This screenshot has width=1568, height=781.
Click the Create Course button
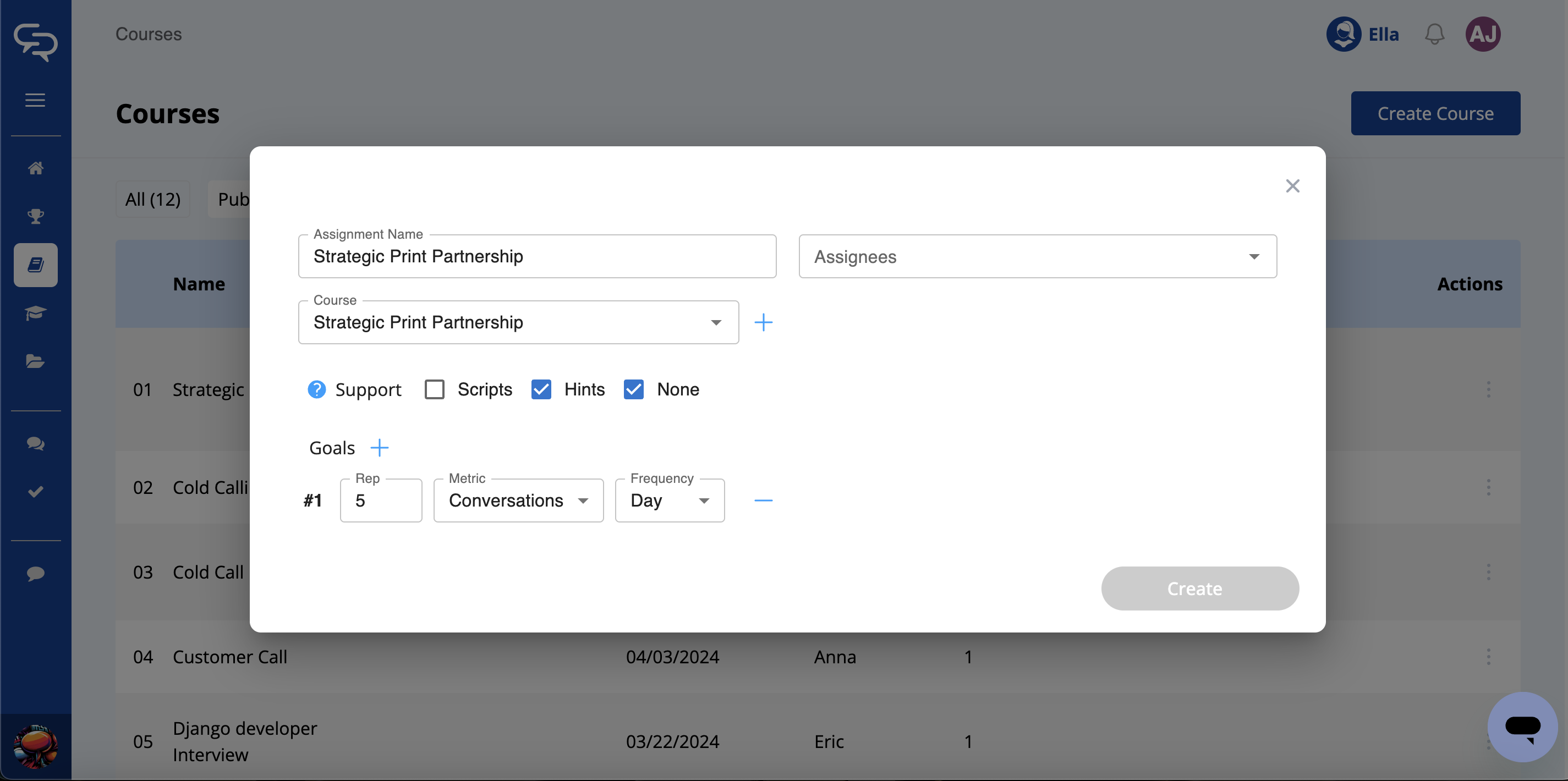[x=1435, y=114]
